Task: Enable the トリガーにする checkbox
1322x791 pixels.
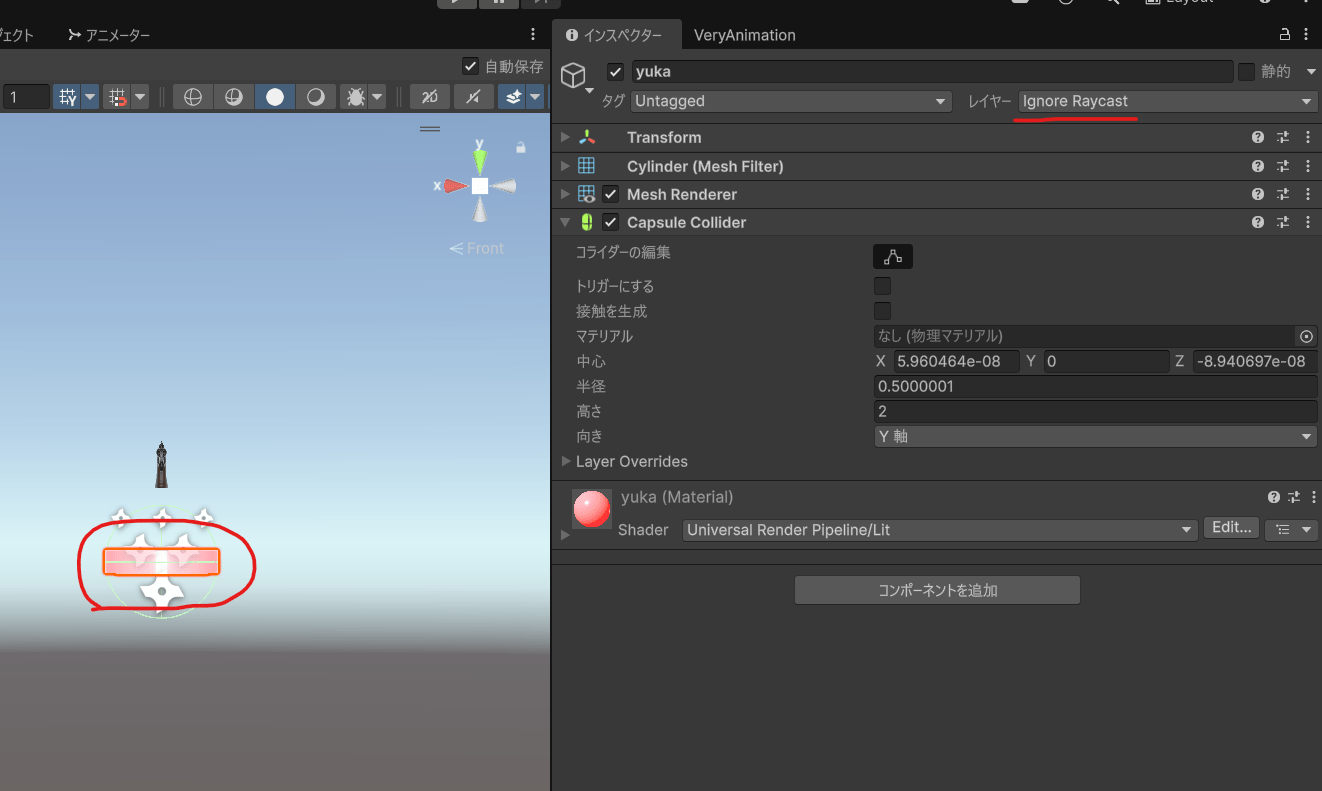Action: pos(882,286)
